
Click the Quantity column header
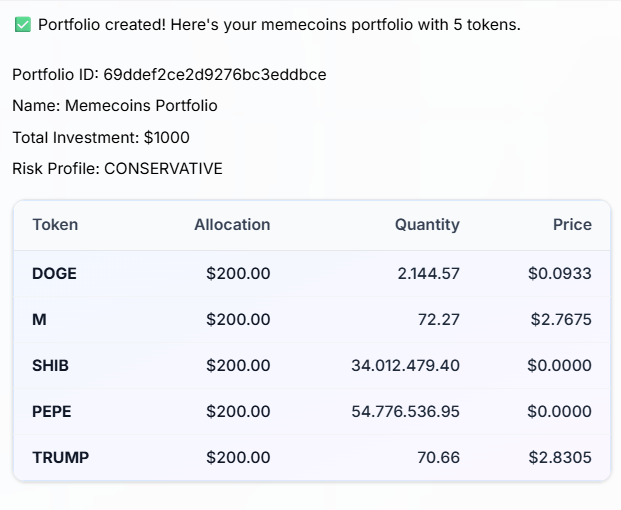point(427,225)
